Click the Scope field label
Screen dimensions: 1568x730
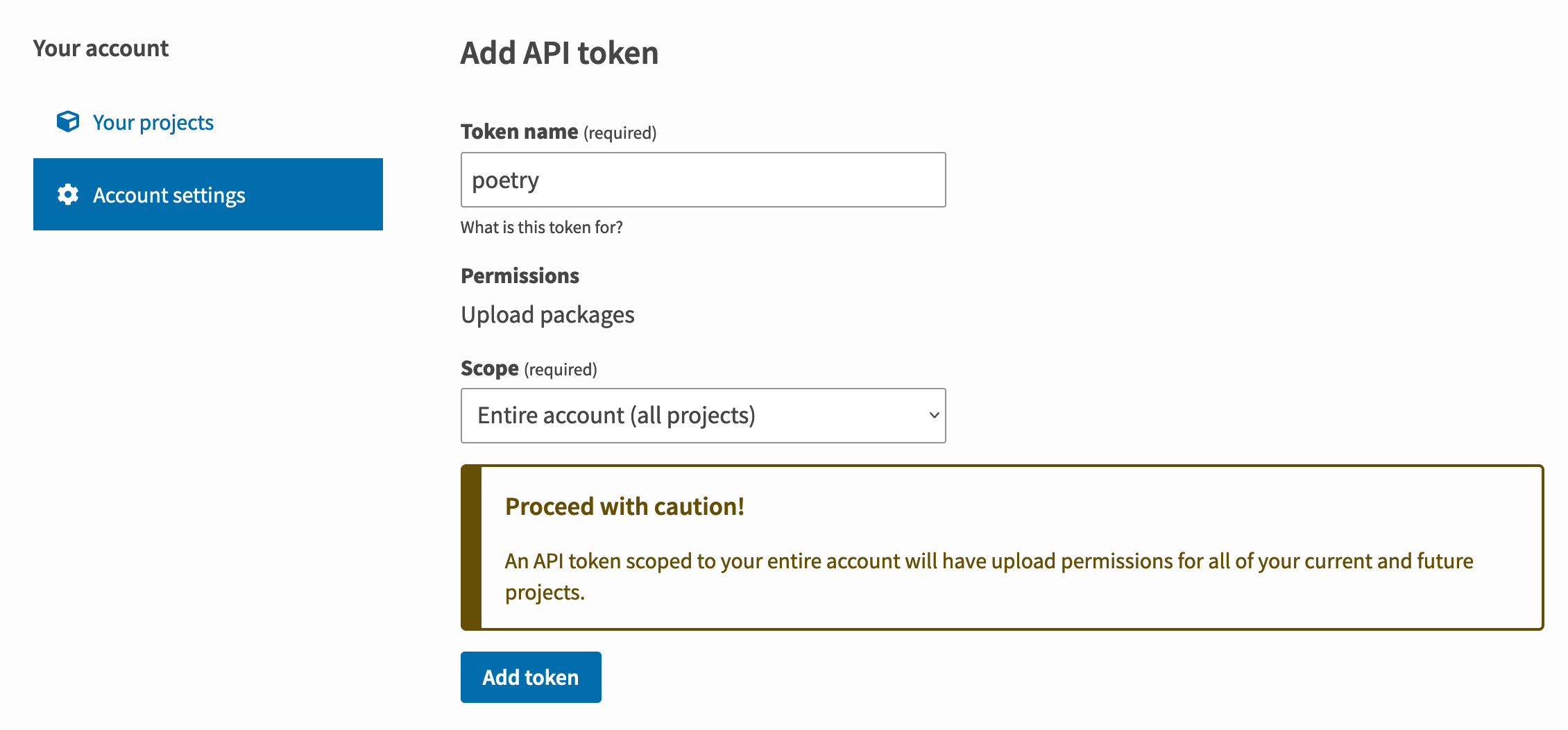(x=489, y=368)
